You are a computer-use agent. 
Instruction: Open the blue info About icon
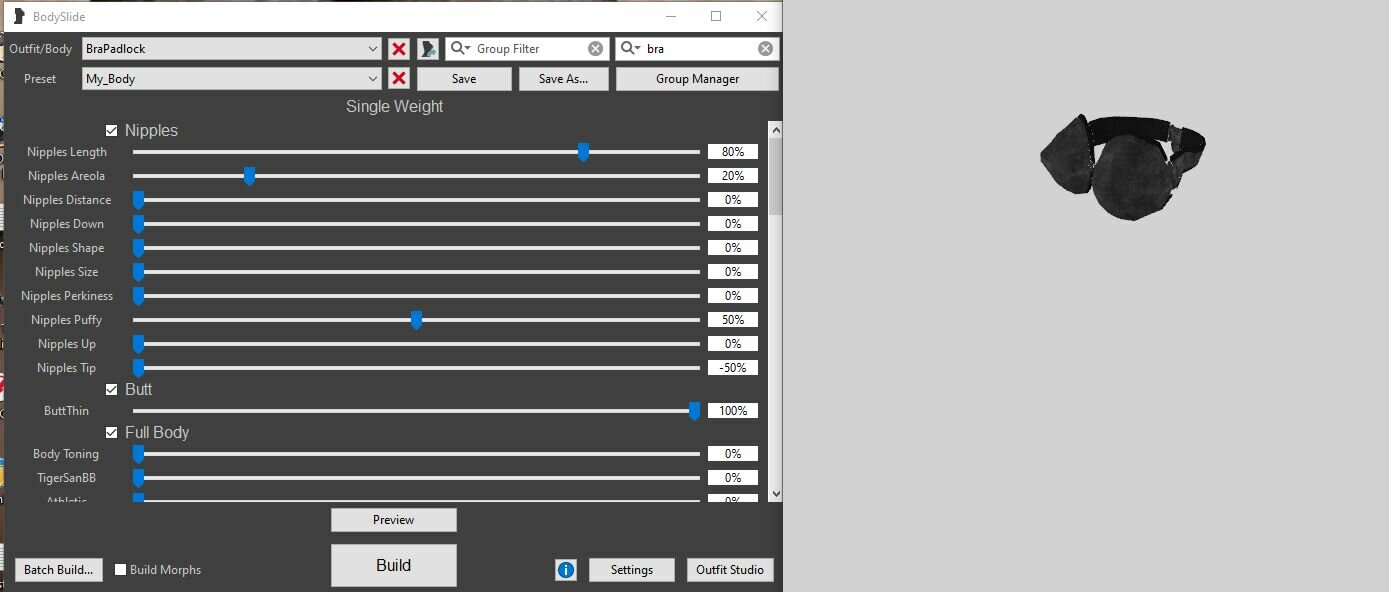pos(566,570)
